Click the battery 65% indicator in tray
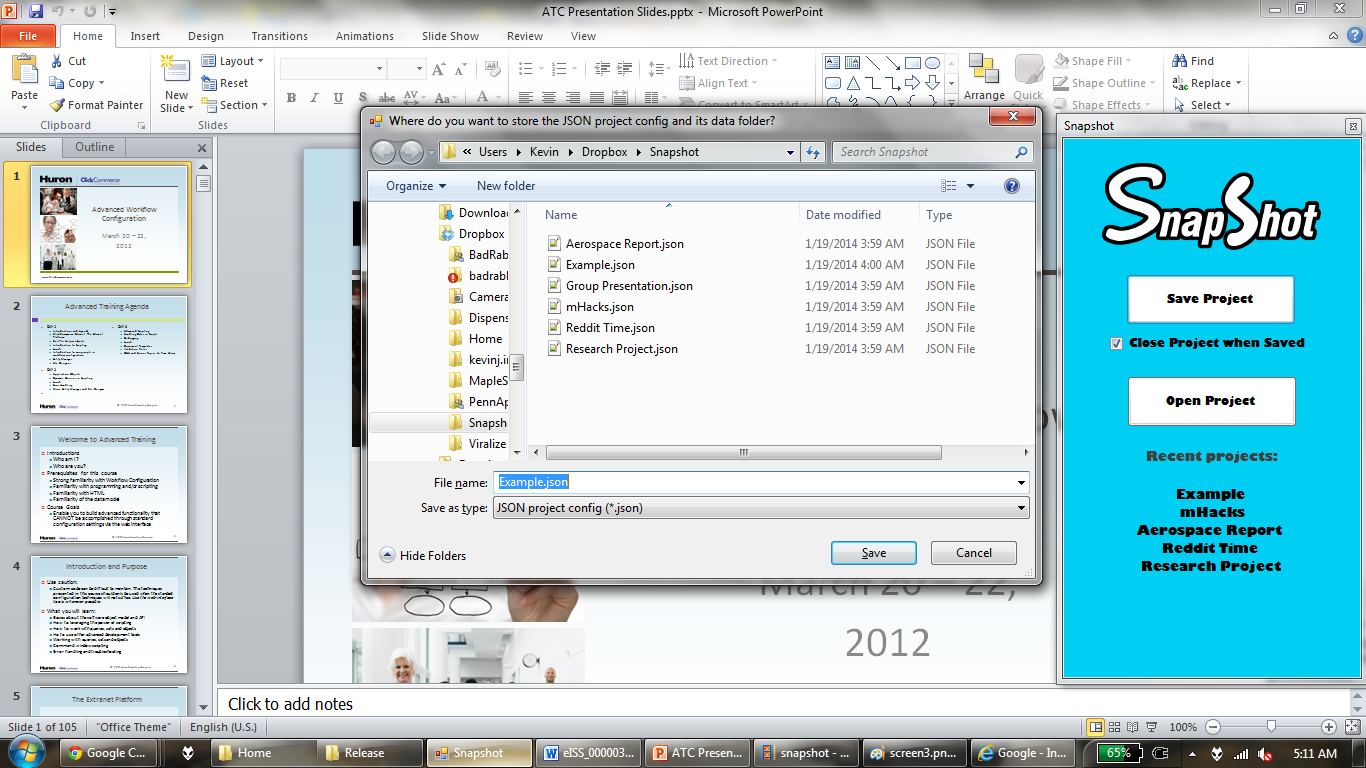 pos(1120,753)
